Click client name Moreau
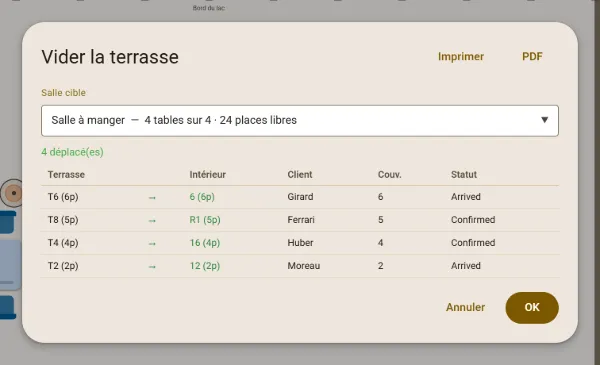The height and width of the screenshot is (365, 600). [304, 266]
